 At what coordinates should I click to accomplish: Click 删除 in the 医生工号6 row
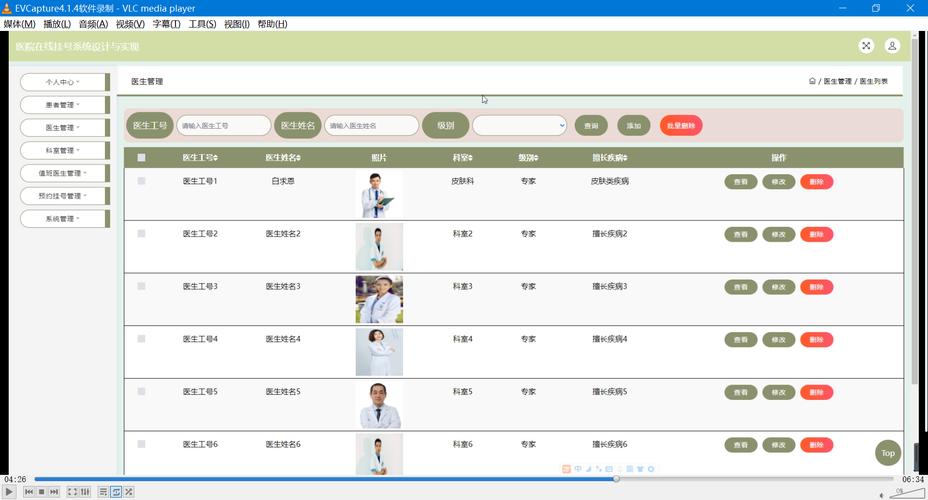817,445
